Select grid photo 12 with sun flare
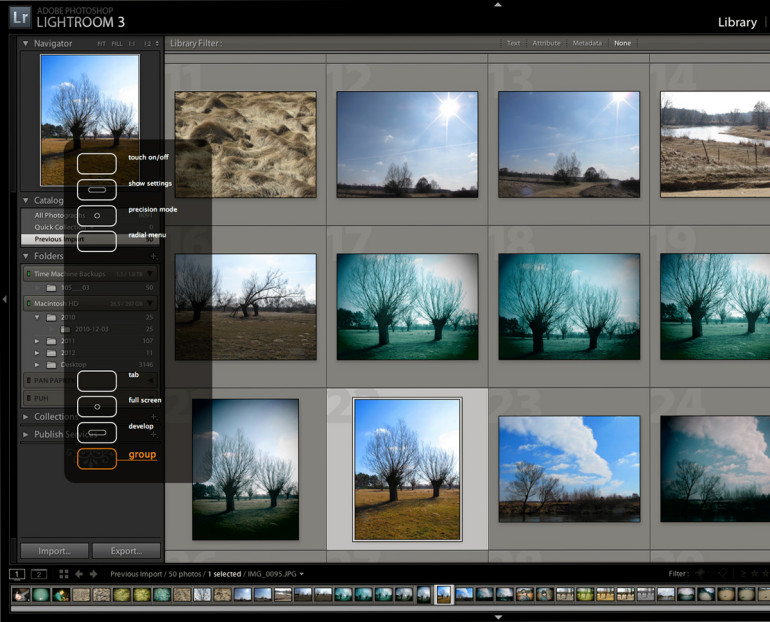Image resolution: width=770 pixels, height=622 pixels. tap(407, 144)
